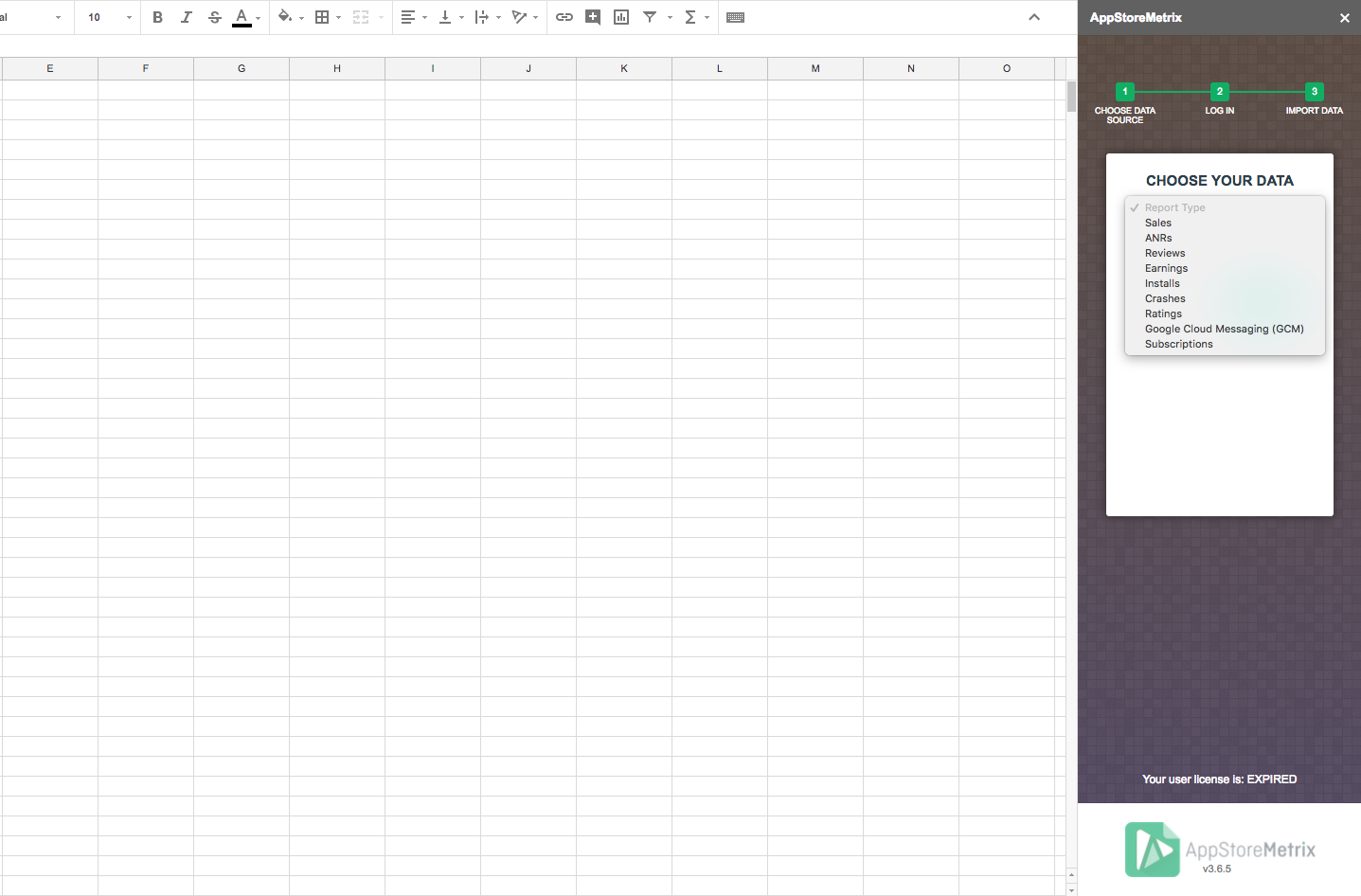Choose the Reviews report type
The image size is (1361, 896).
pyautogui.click(x=1225, y=253)
